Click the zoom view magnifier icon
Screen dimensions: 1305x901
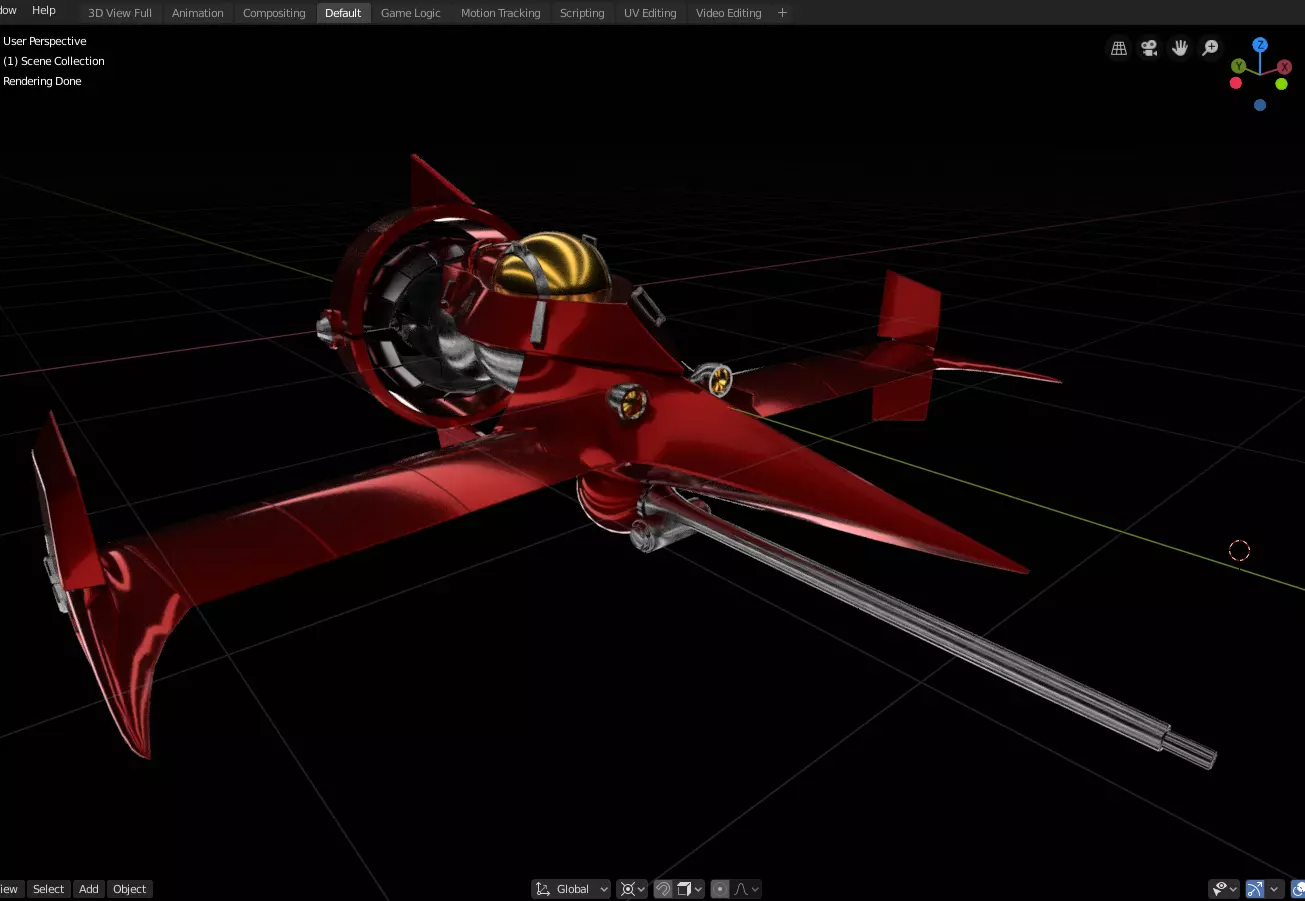coord(1210,48)
